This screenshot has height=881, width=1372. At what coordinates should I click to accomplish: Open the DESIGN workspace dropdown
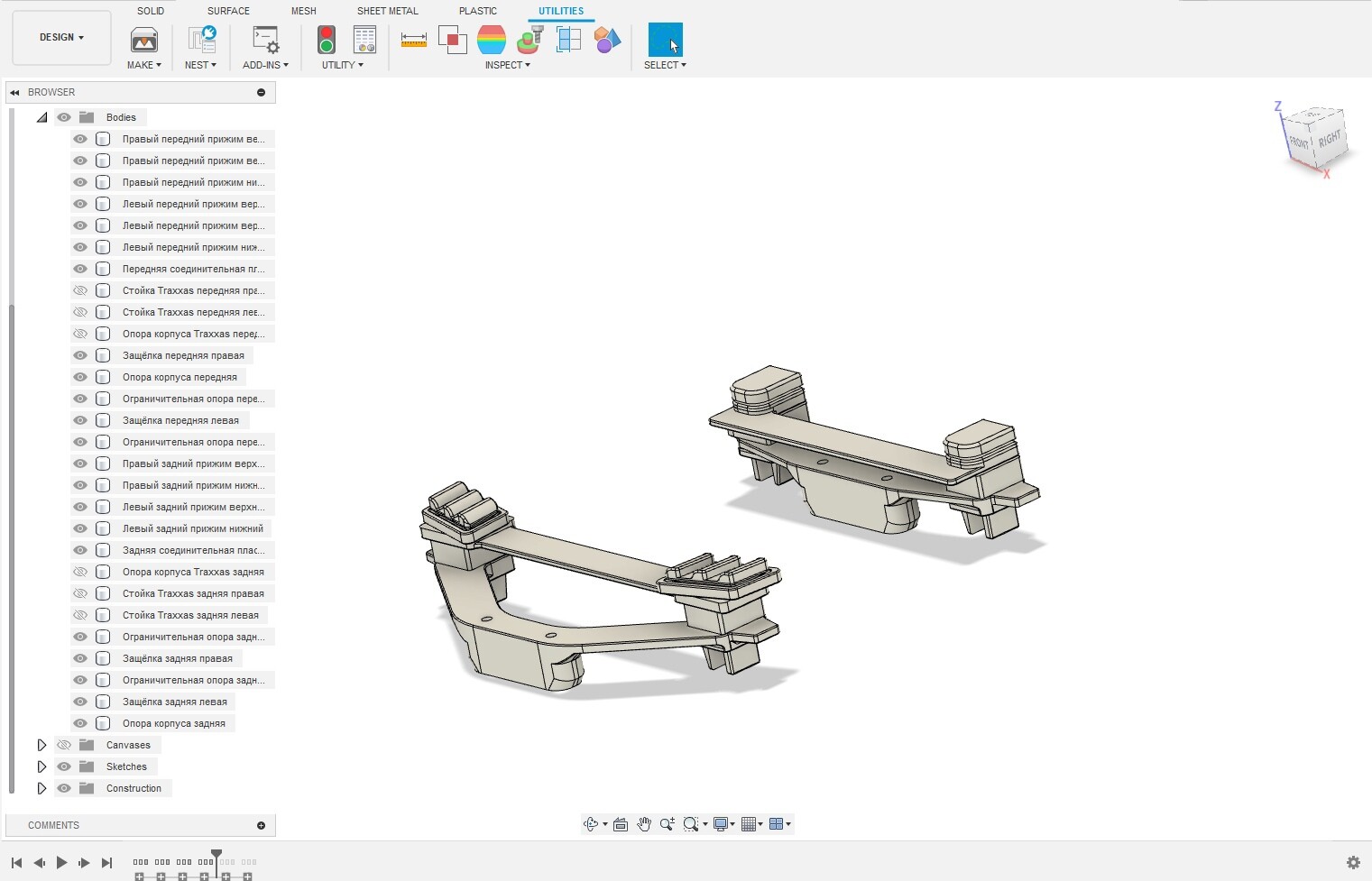[x=61, y=38]
